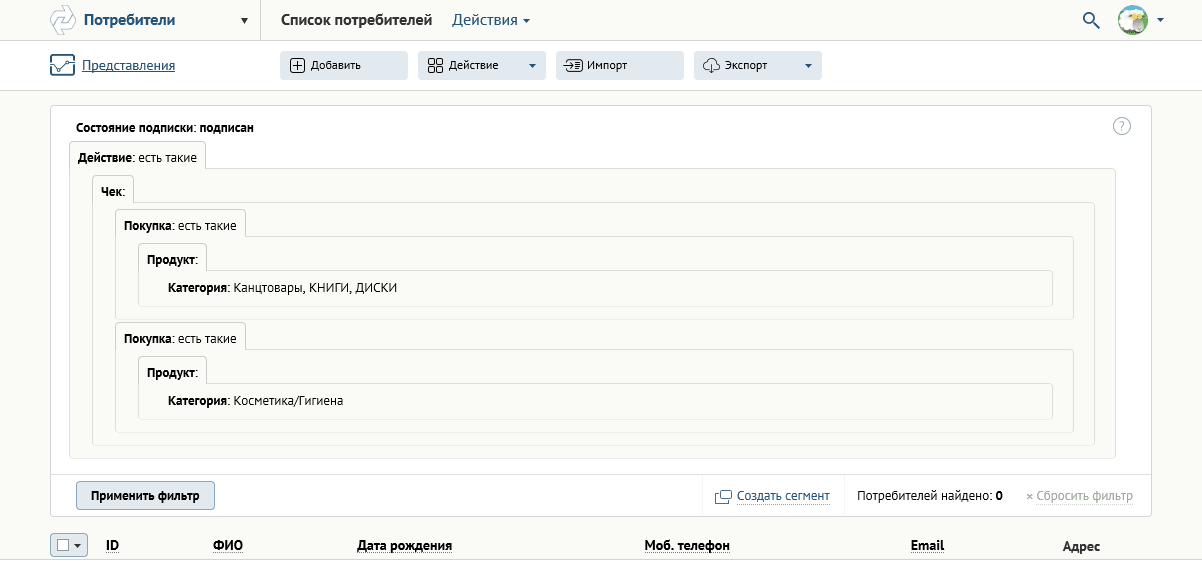This screenshot has height=569, width=1202.
Task: Click the circular arrows logo icon
Action: (x=63, y=20)
